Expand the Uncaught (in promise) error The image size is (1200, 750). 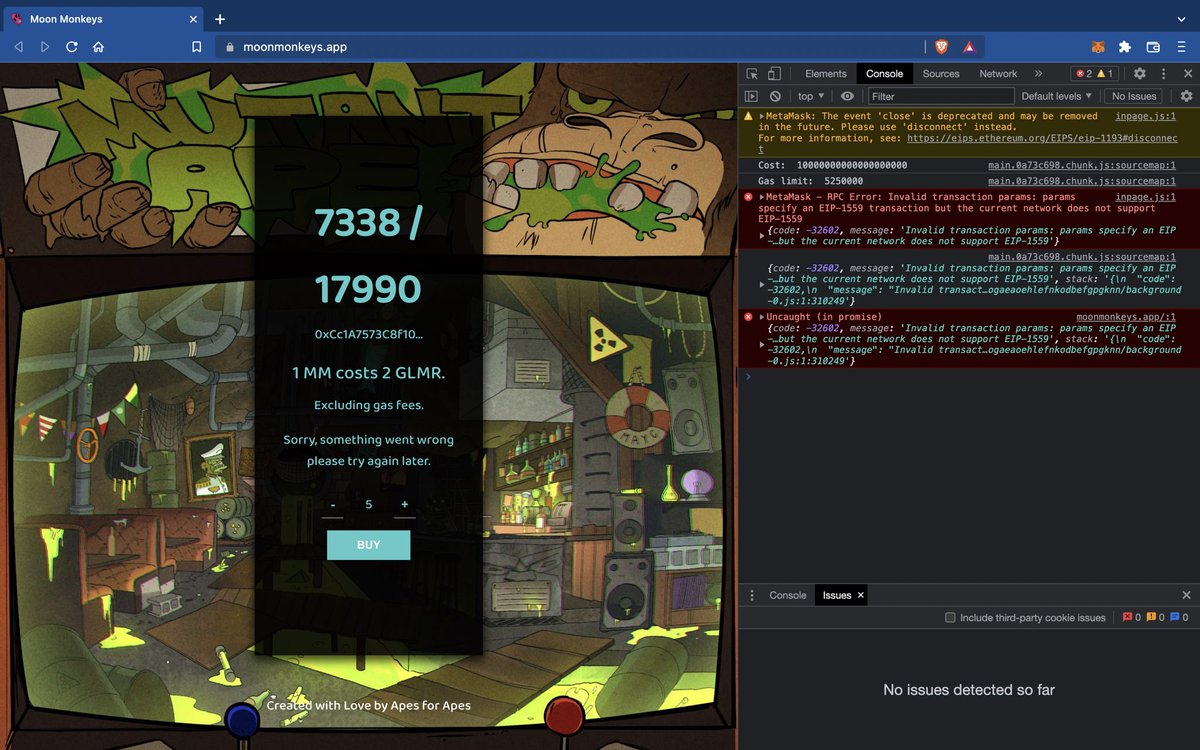[761, 317]
